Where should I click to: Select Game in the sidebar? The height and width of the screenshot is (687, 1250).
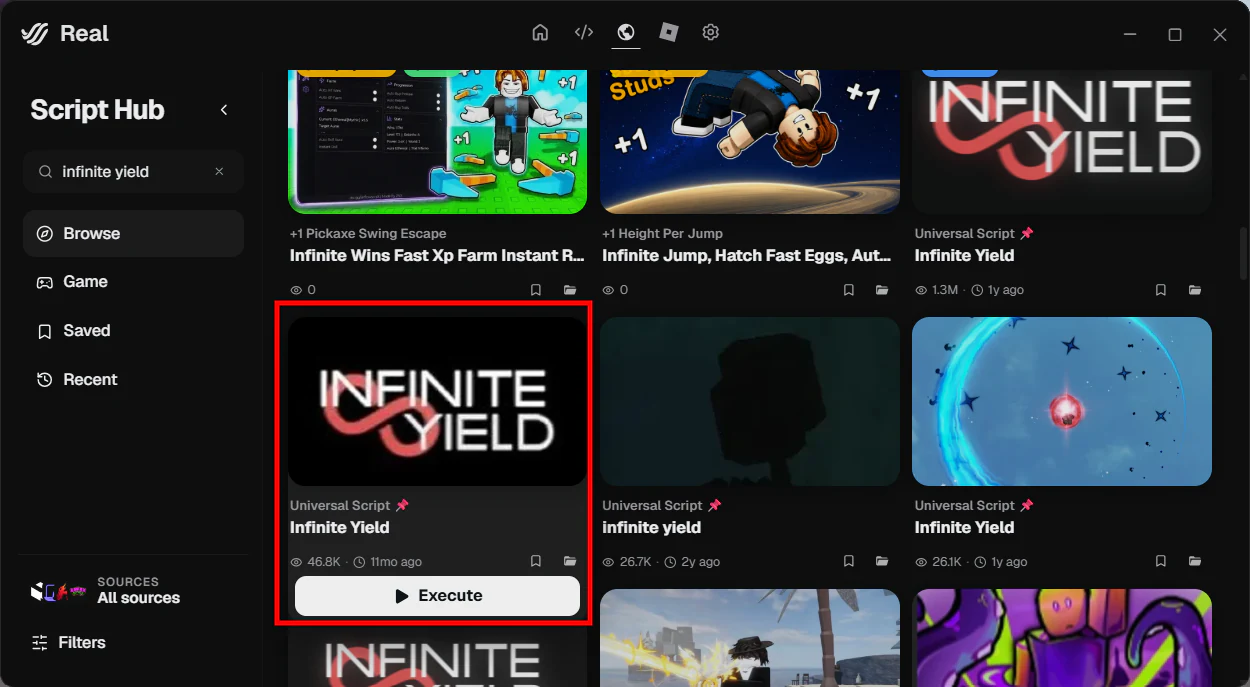point(133,282)
